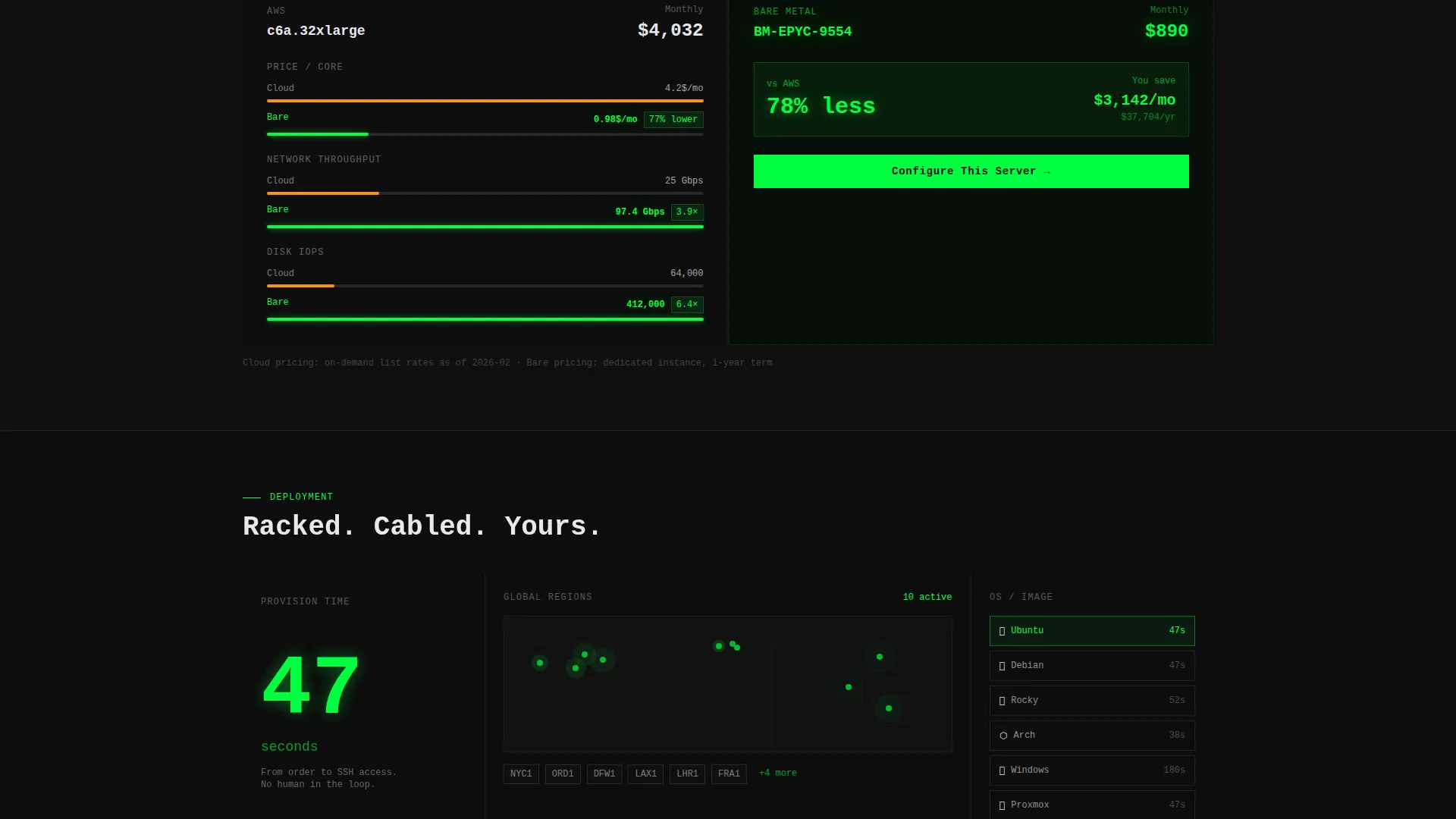The height and width of the screenshot is (819, 1456).
Task: Select the Debian OS image option
Action: [x=1092, y=666]
